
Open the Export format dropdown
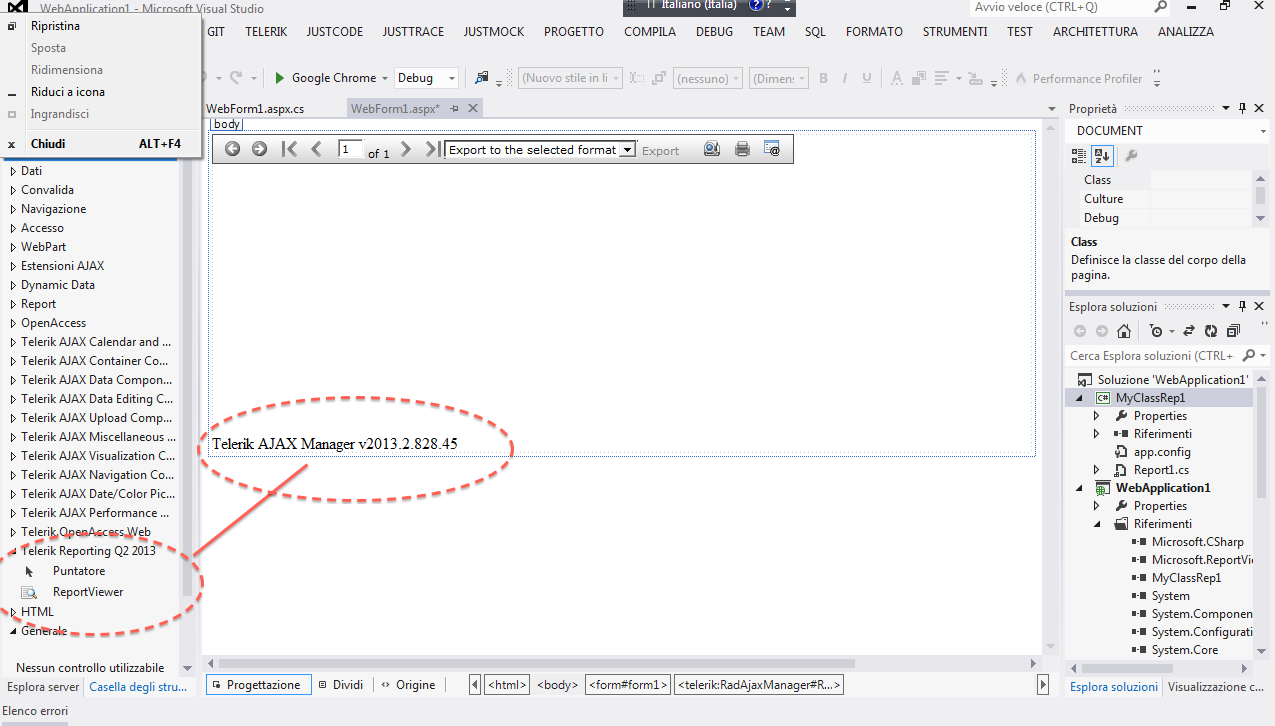[627, 150]
